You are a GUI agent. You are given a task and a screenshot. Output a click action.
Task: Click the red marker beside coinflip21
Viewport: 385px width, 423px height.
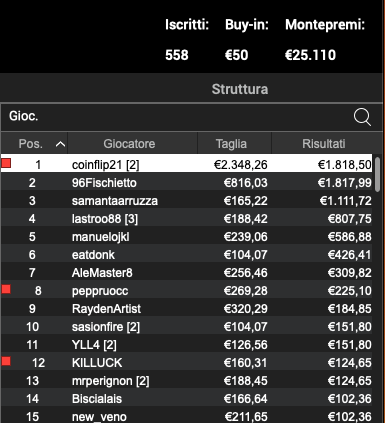tap(6, 163)
